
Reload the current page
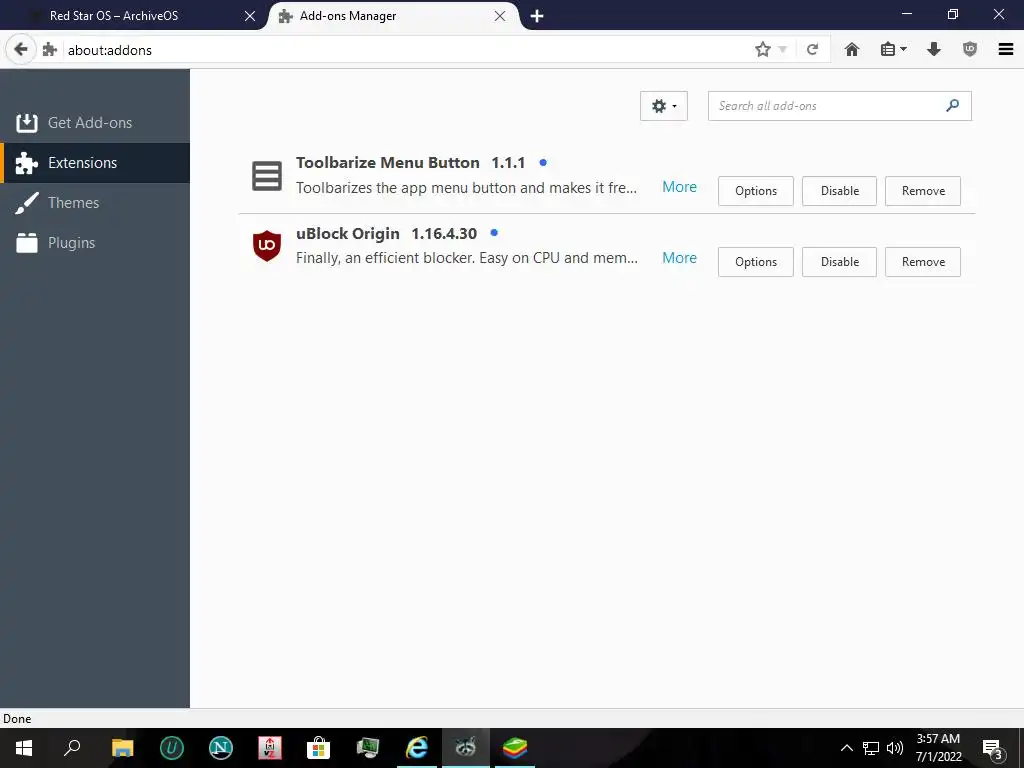coord(812,50)
